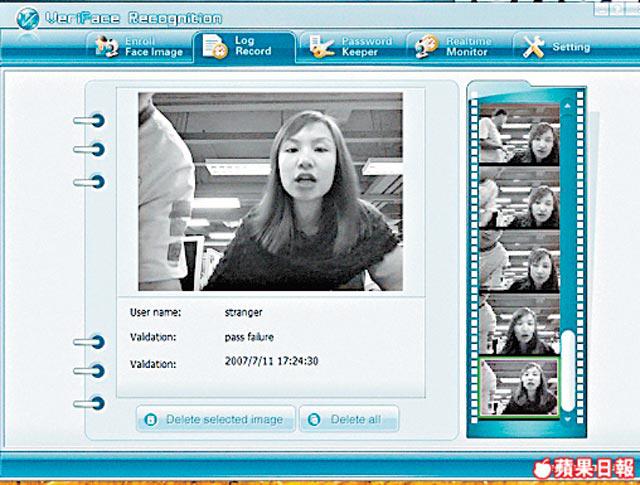Click the icon on Delete selected image button
Screen dimensions: 640x485
click(x=151, y=420)
